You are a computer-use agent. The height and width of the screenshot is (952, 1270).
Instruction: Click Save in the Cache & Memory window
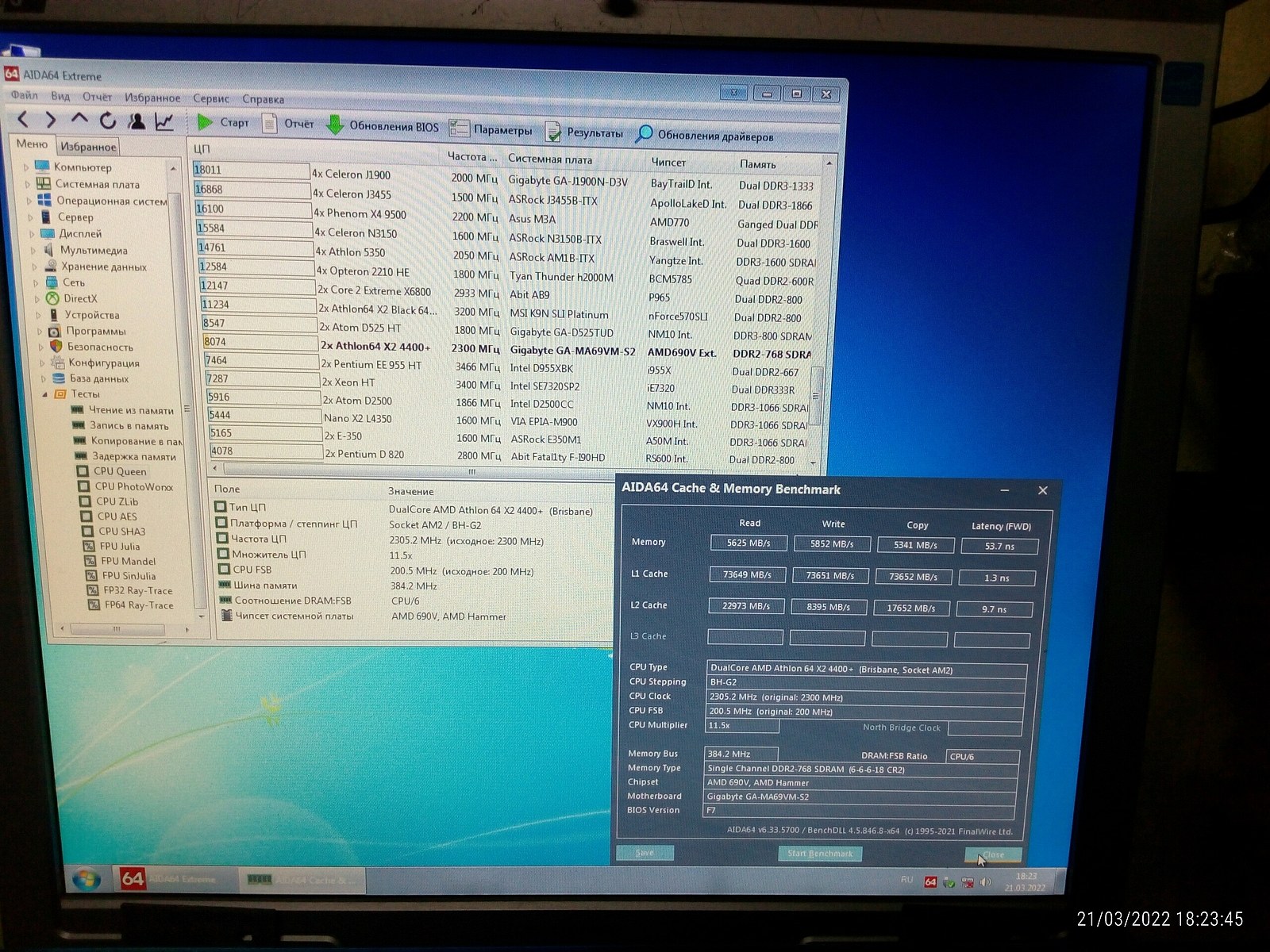(645, 853)
